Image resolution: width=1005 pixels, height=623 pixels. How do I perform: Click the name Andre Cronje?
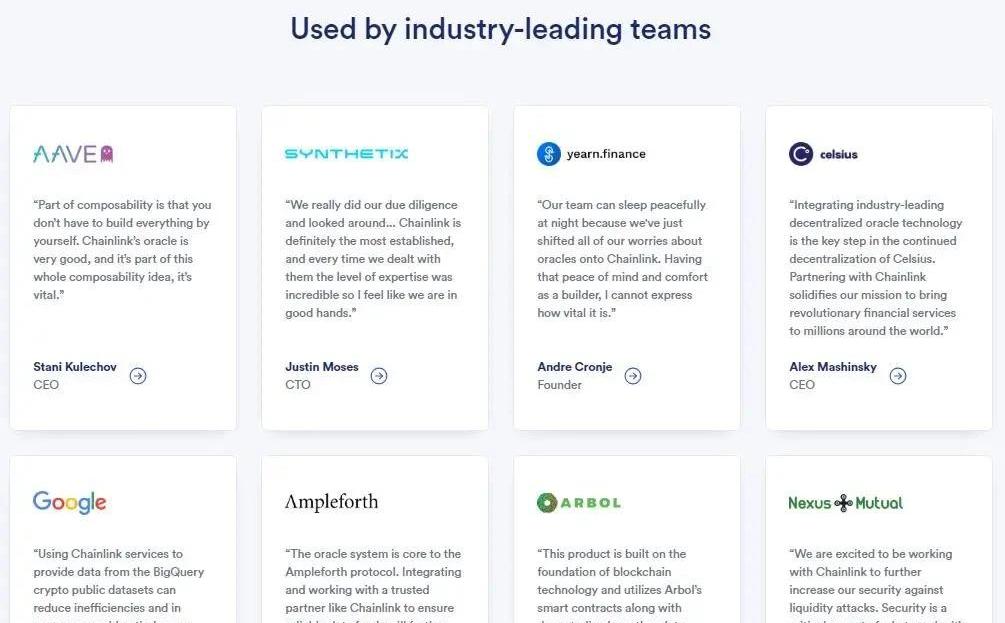click(x=575, y=367)
